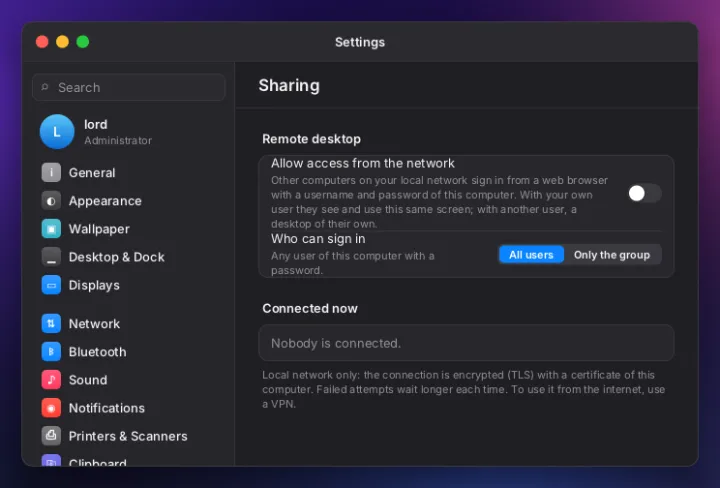Screen dimensions: 720x488
Task: Click the lord user avatar
Action: tap(57, 132)
